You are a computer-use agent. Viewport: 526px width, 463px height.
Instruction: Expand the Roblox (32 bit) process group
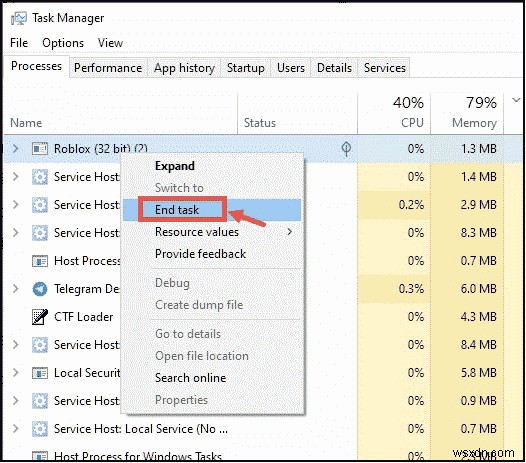tap(15, 149)
